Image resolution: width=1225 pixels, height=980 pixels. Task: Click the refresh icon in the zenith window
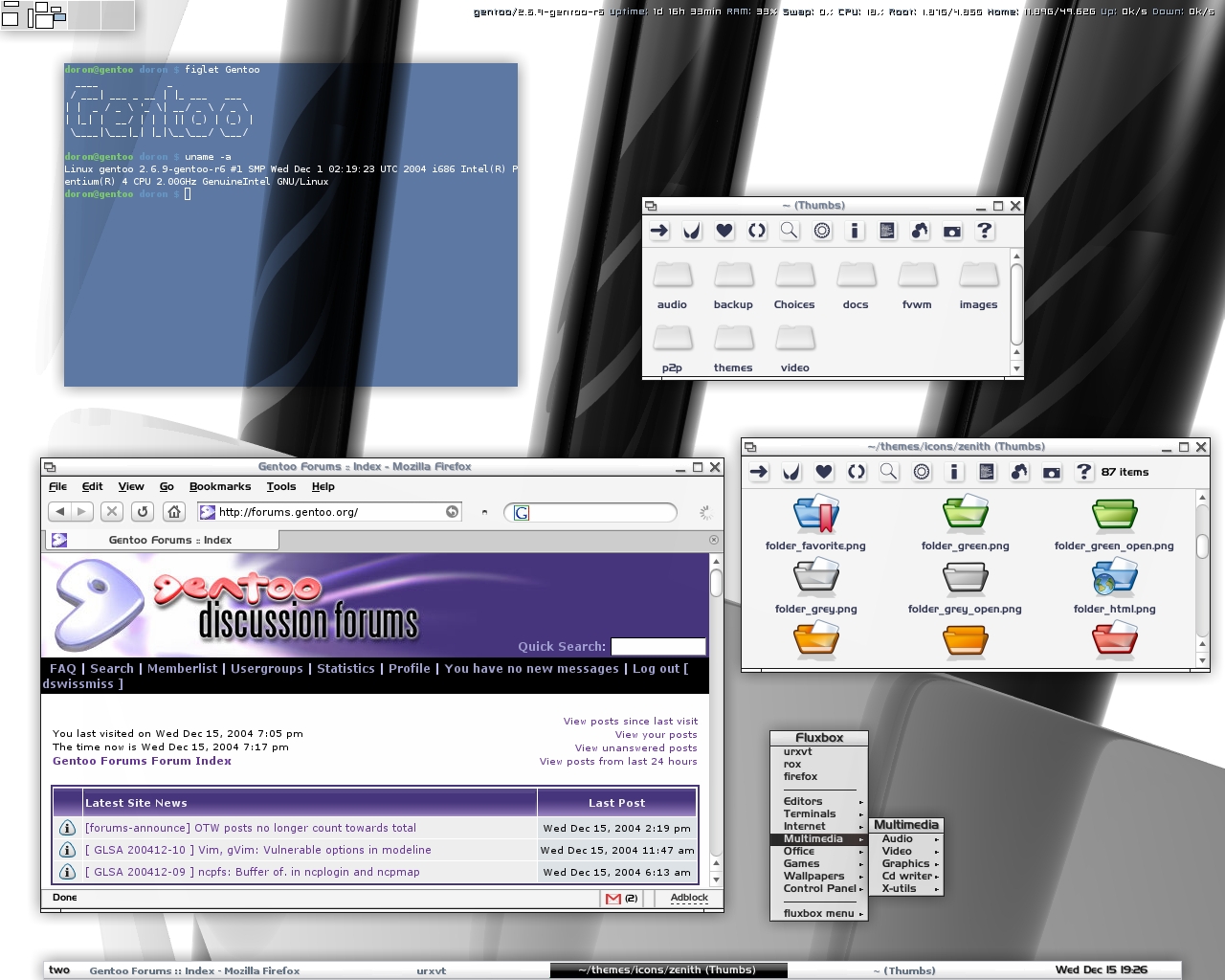pos(857,472)
